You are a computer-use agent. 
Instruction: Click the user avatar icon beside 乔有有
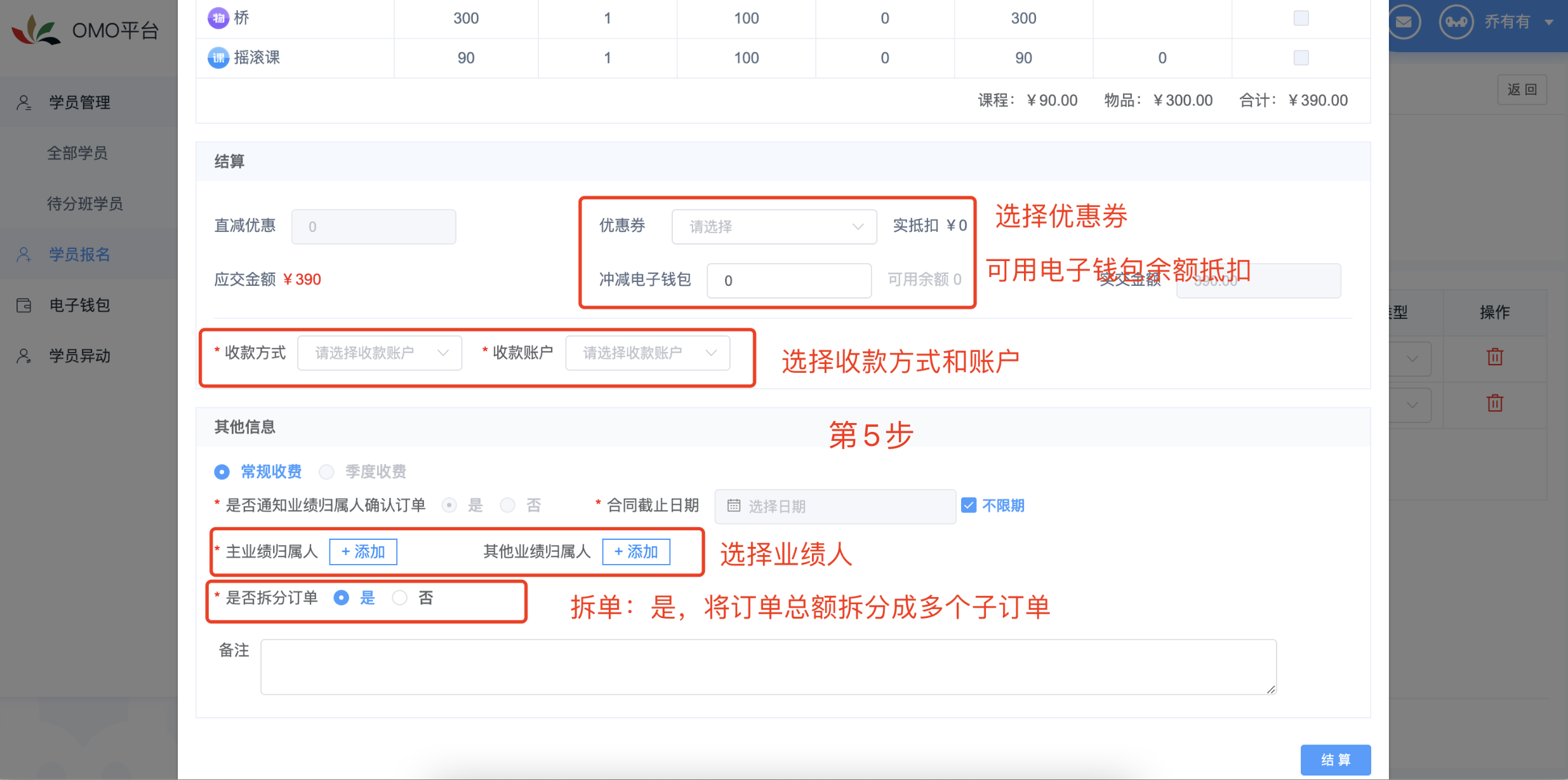(1456, 22)
